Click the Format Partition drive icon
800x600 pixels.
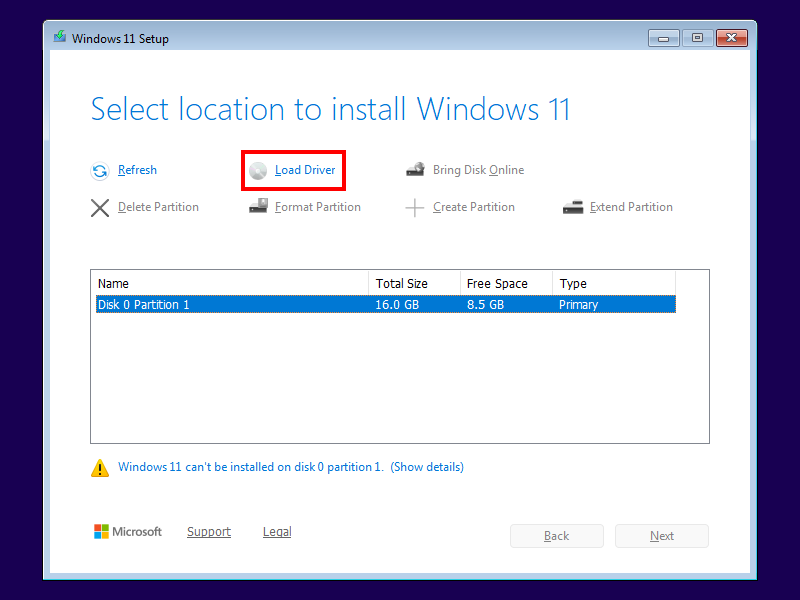pos(258,206)
